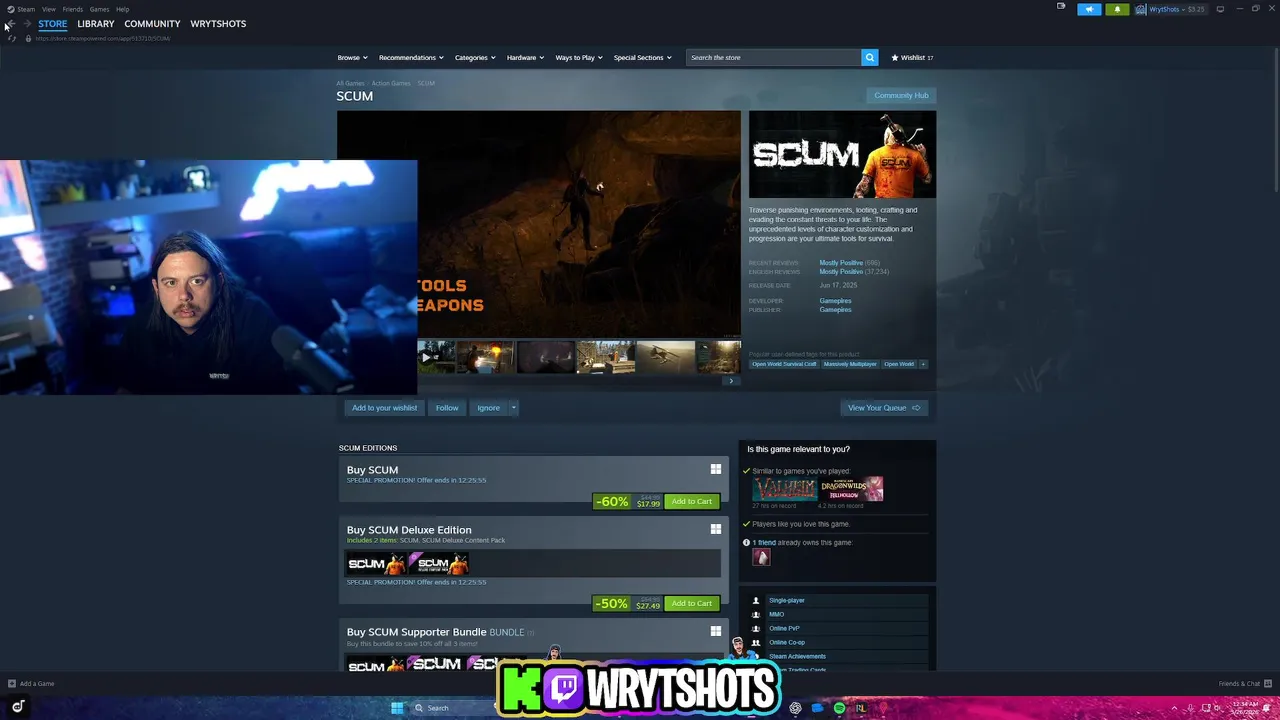This screenshot has height=720, width=1280.
Task: Select the flamethrower fire screenshot thumbnail
Action: [x=485, y=356]
